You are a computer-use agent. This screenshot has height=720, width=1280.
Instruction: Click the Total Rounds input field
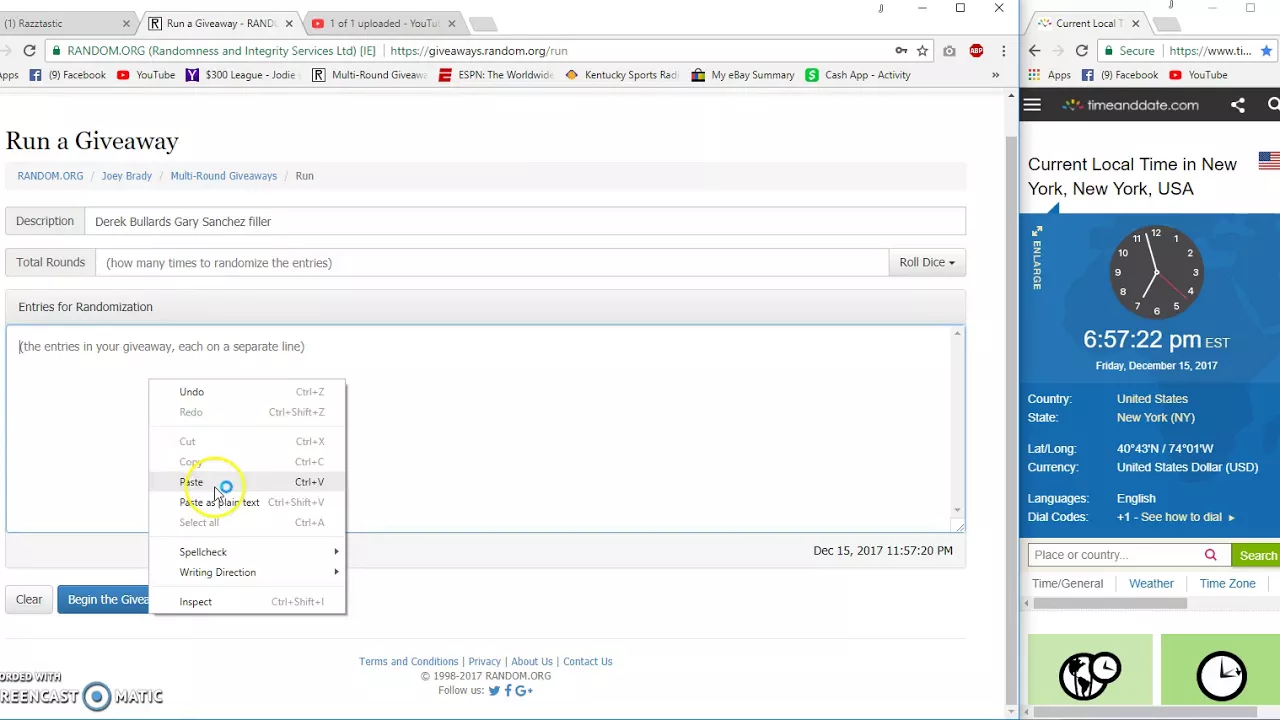point(491,263)
